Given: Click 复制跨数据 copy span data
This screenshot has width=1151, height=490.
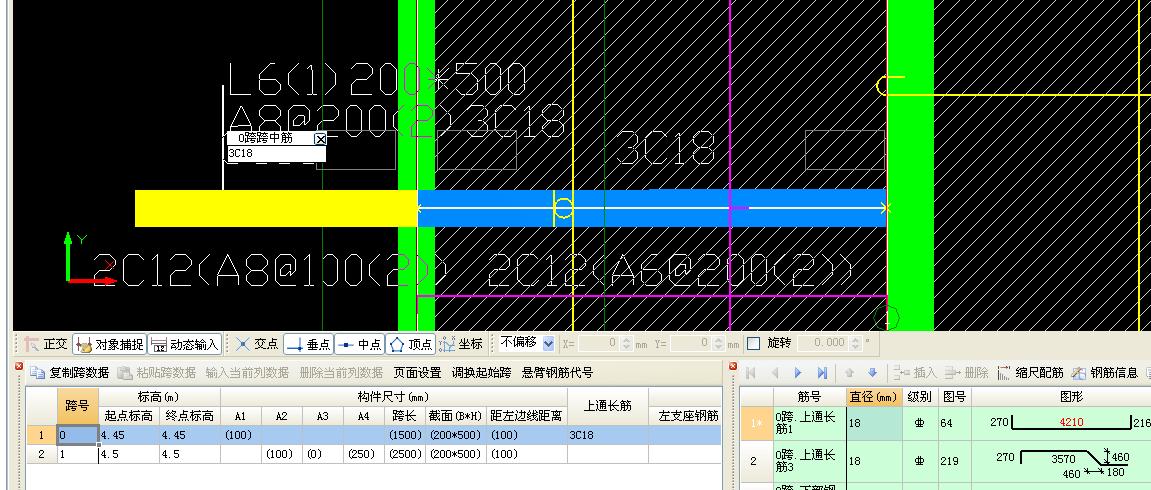Looking at the screenshot, I should click(x=70, y=373).
